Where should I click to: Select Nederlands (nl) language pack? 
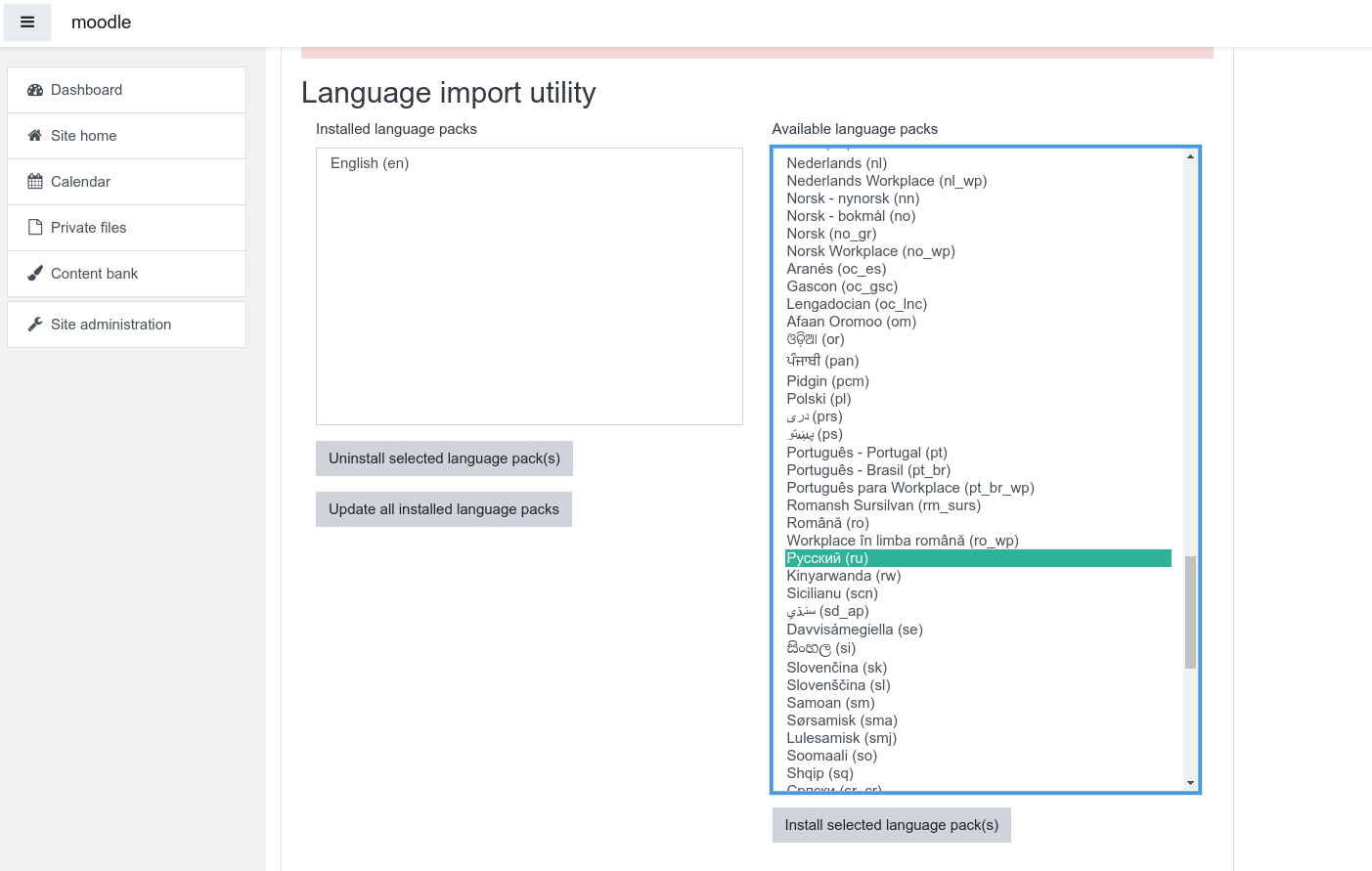(836, 163)
